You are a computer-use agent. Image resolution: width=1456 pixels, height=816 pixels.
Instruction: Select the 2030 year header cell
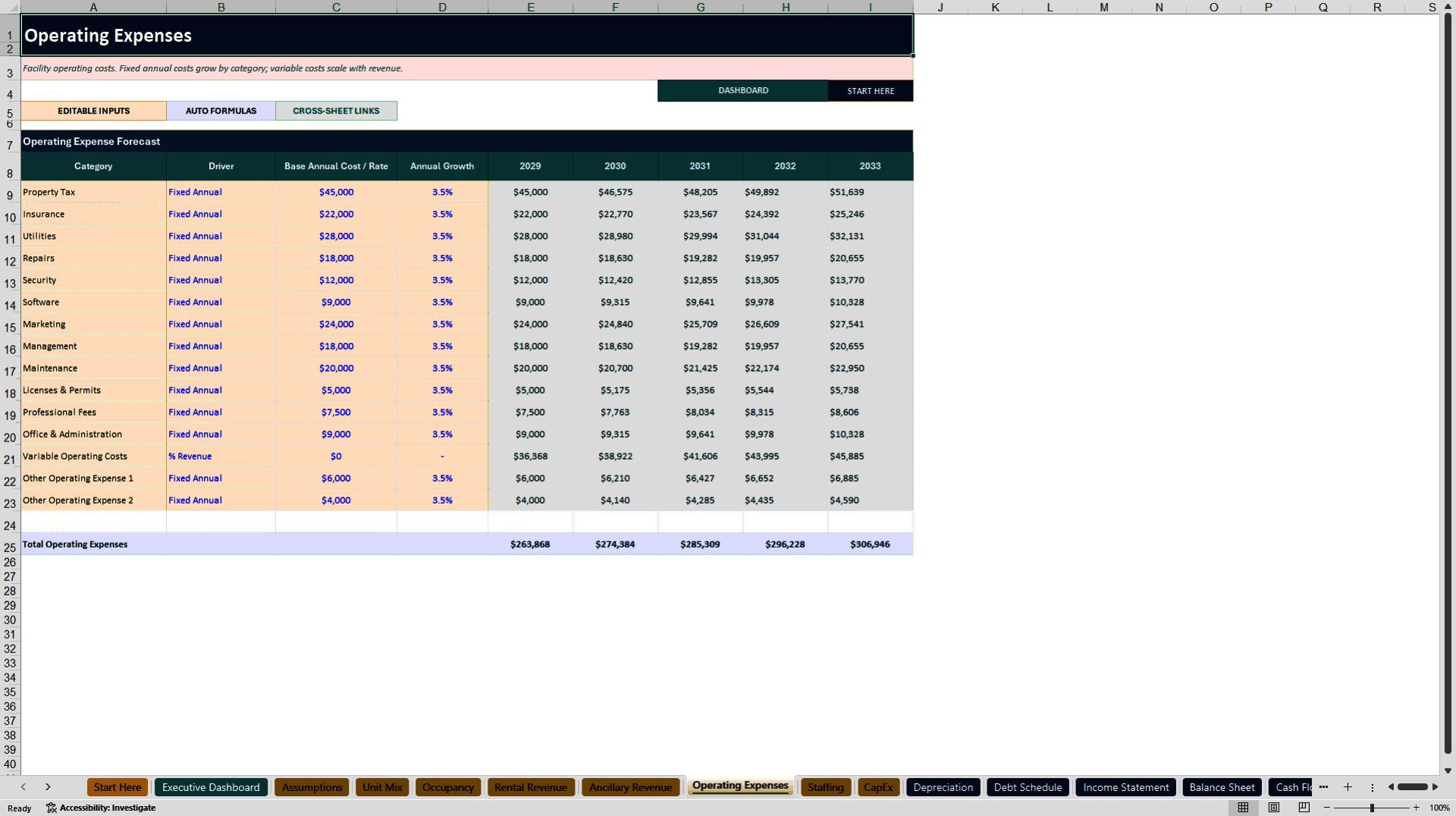tap(615, 166)
